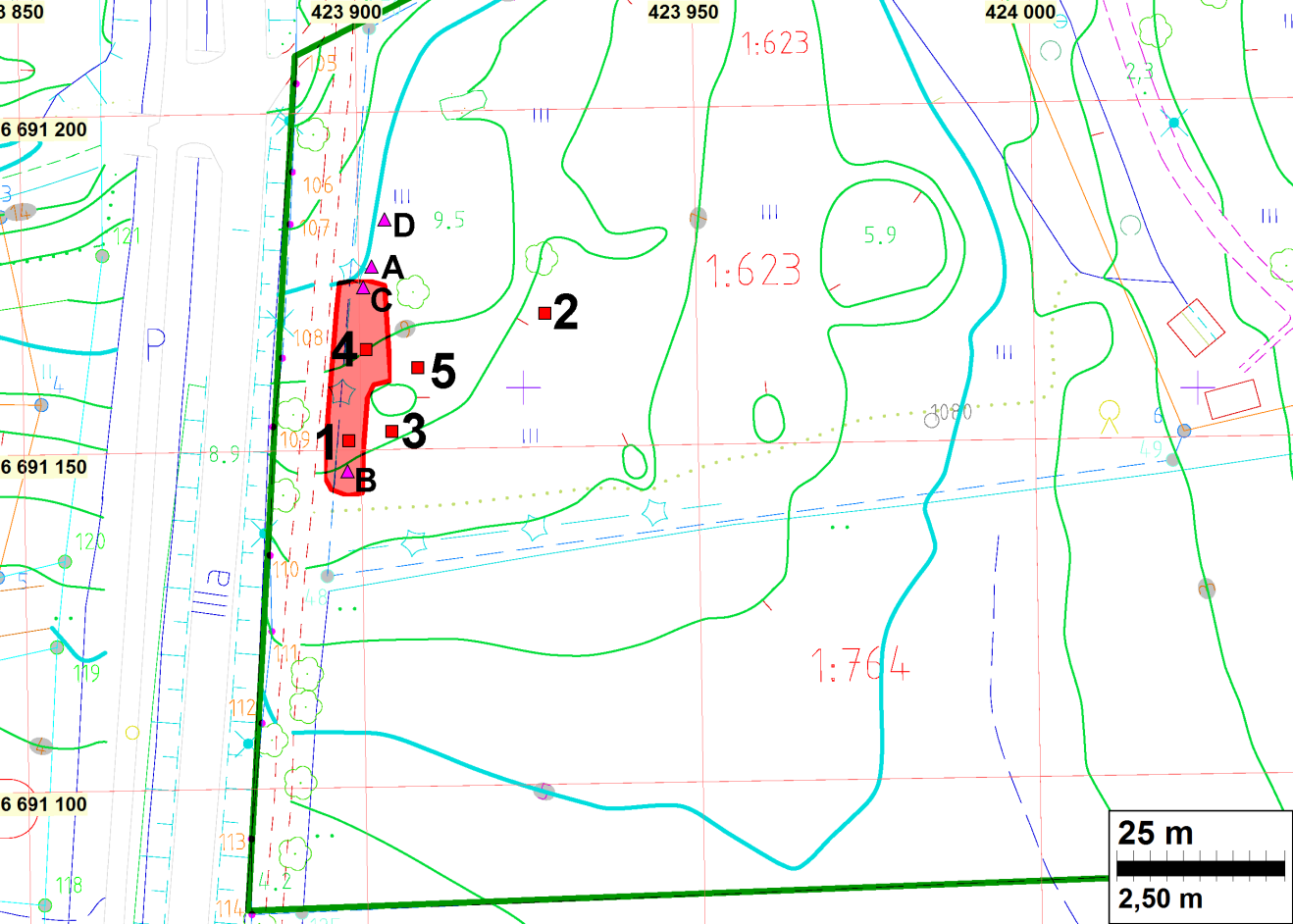Pick the red square marker labeled 3
The width and height of the screenshot is (1293, 924).
pyautogui.click(x=391, y=432)
